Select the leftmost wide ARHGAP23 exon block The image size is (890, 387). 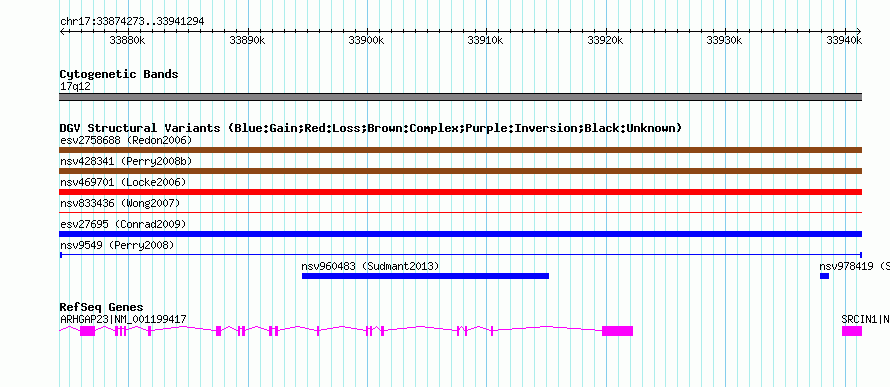87,331
